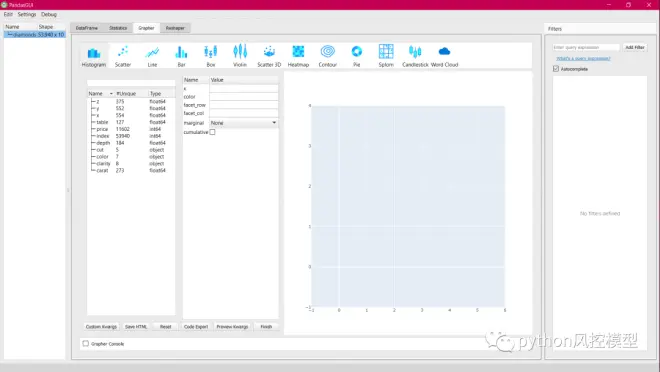
Task: Click the x value field
Action: 244,89
